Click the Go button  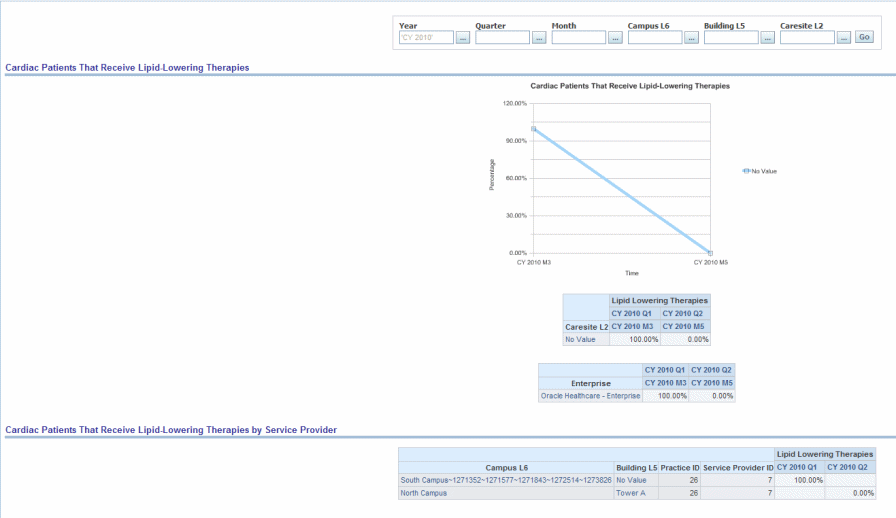(864, 37)
